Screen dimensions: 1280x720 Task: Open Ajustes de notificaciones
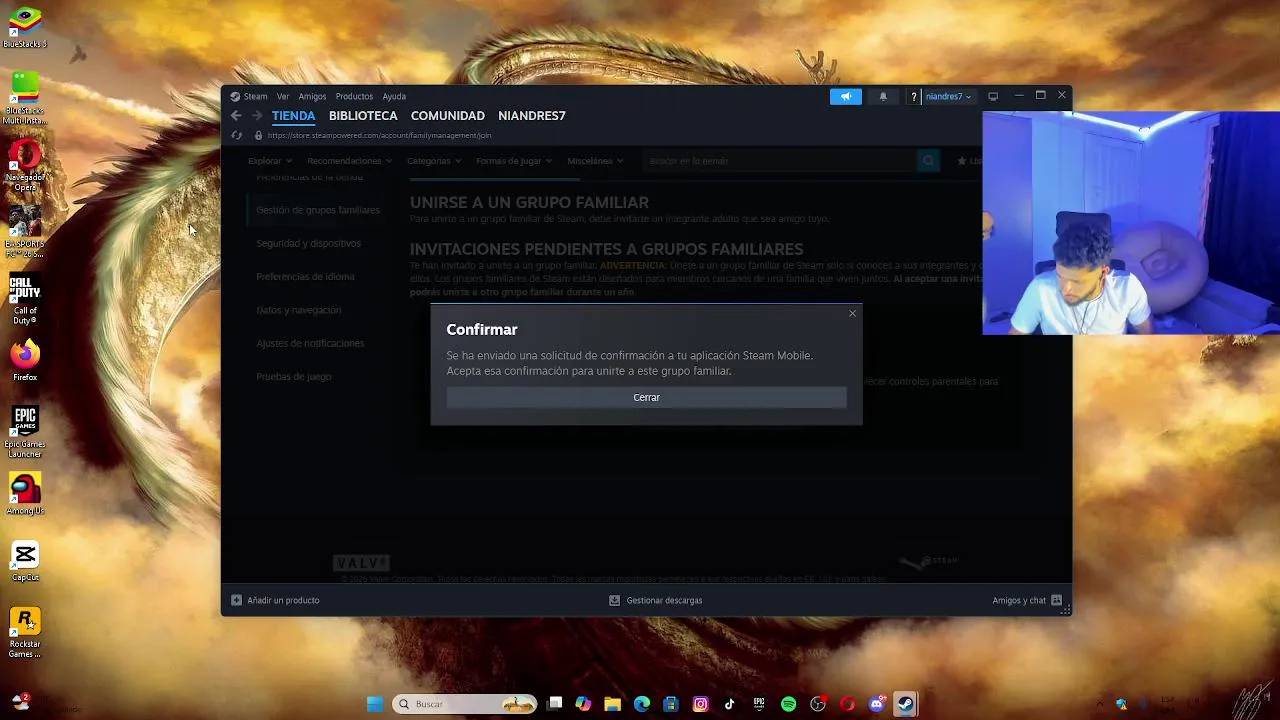310,343
